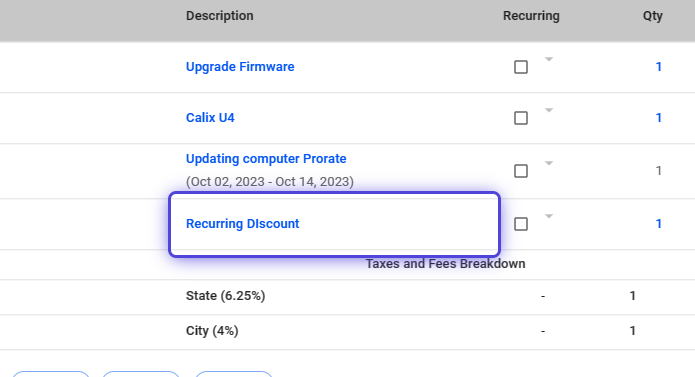Image resolution: width=695 pixels, height=377 pixels.
Task: Open dropdown arrow in Recurring DIscount row
Action: [549, 216]
